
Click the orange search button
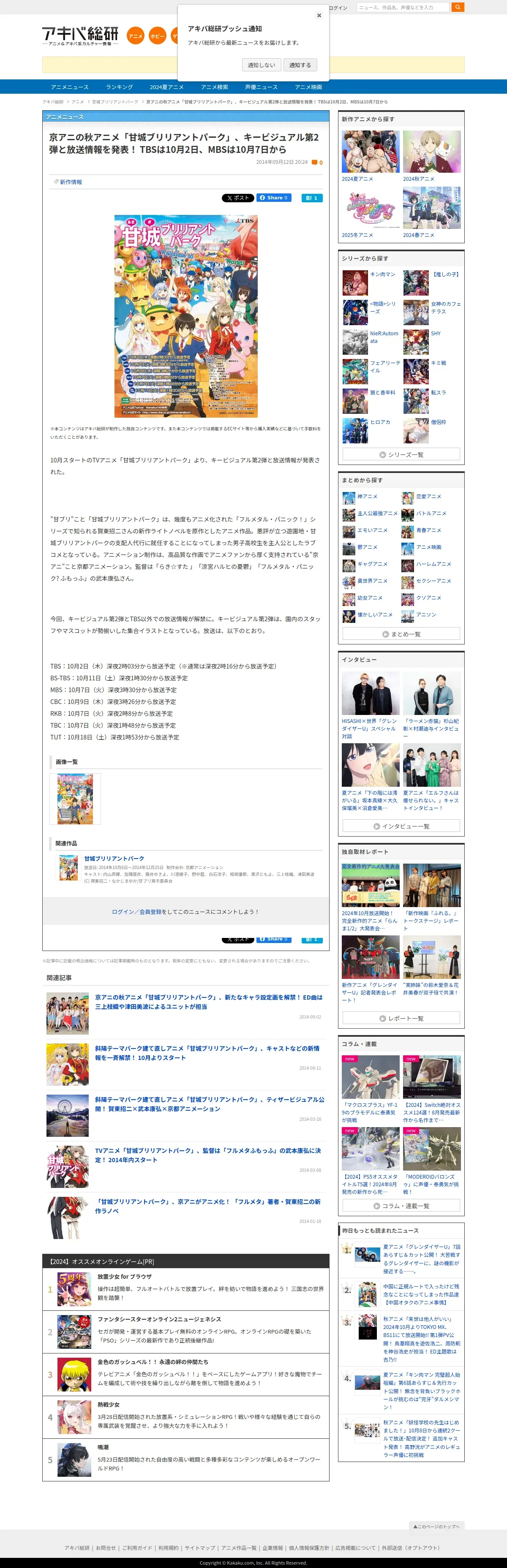pos(458,7)
